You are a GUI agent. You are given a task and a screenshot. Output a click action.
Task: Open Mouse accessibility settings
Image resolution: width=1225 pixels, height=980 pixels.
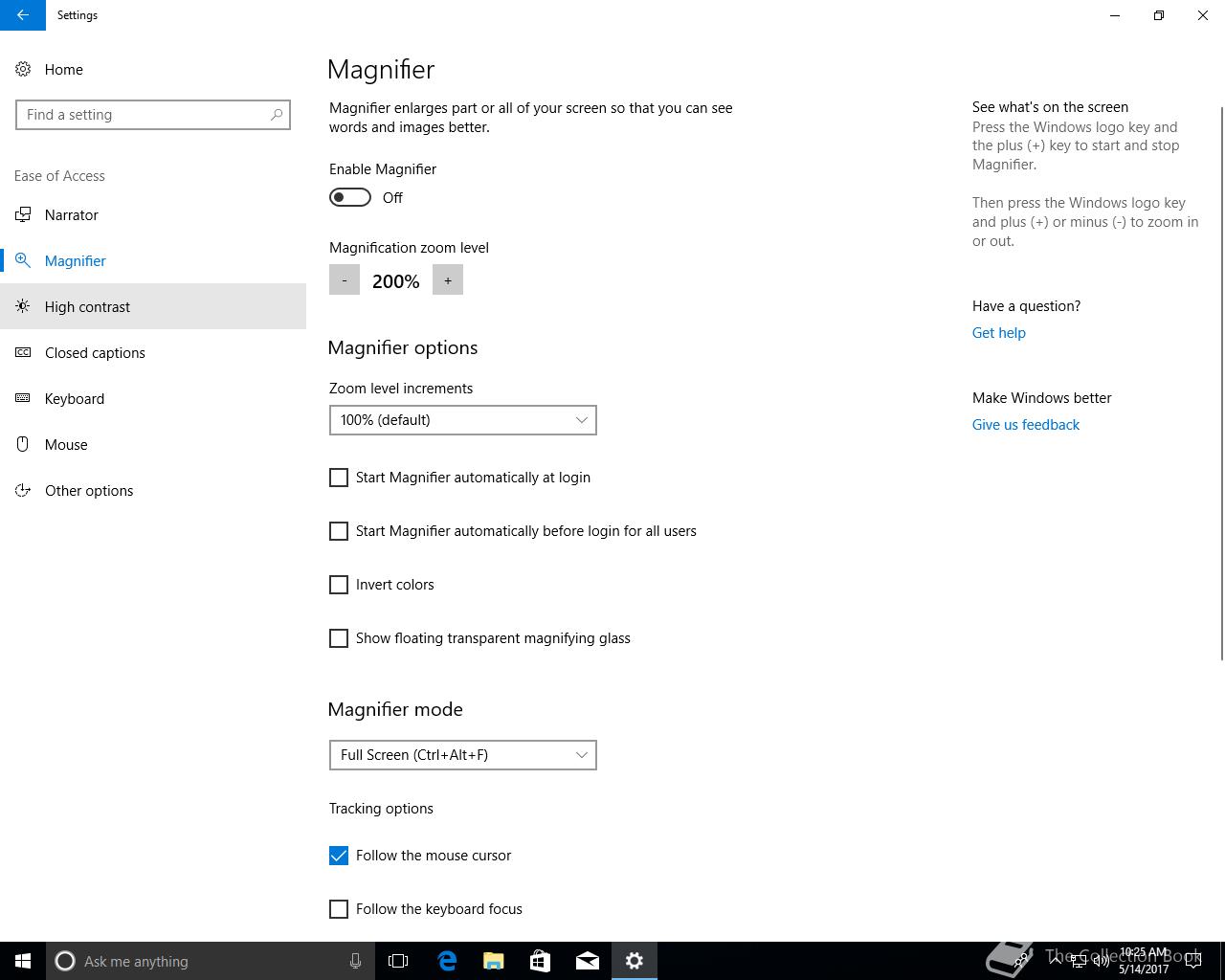(153, 444)
